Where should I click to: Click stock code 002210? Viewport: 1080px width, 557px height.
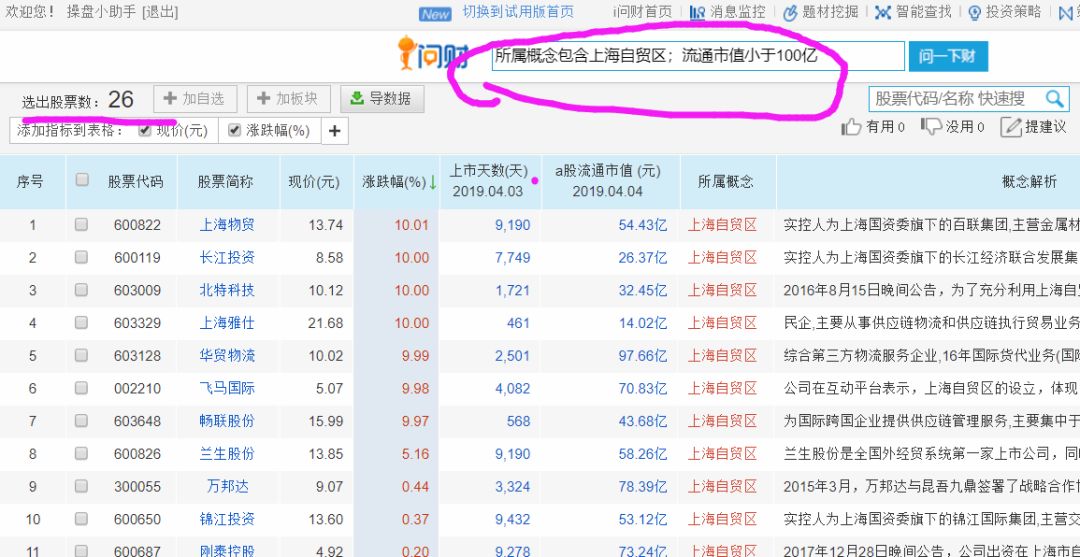137,388
